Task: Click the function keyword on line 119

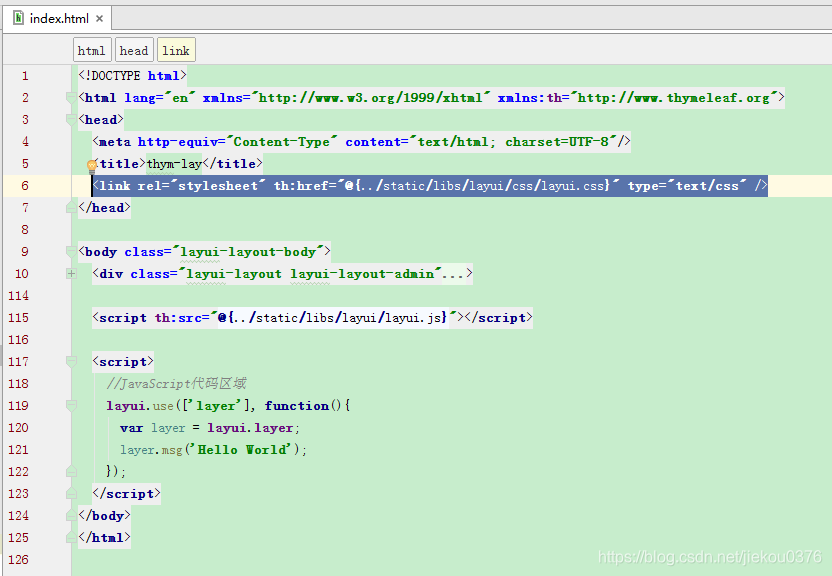Action: coord(297,406)
